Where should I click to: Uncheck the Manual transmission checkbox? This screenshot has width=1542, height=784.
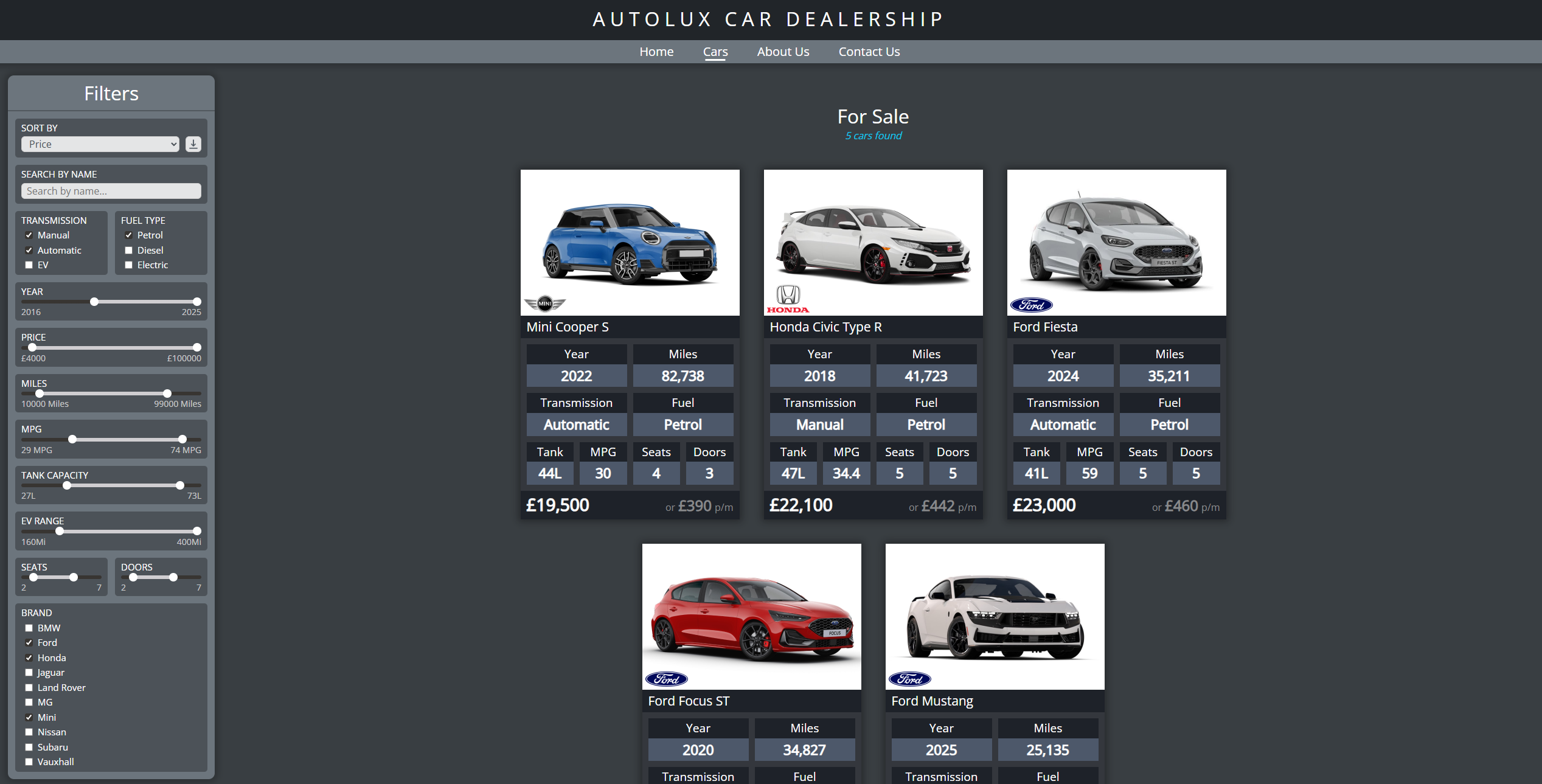tap(29, 235)
